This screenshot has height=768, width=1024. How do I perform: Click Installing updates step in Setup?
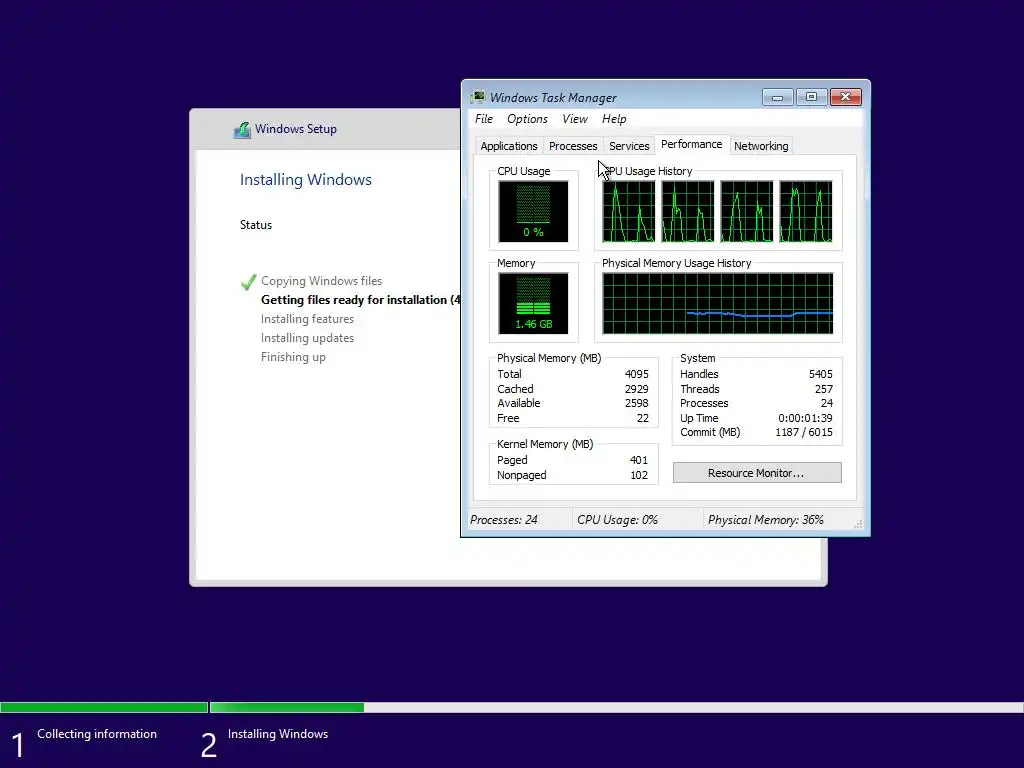[x=307, y=338]
